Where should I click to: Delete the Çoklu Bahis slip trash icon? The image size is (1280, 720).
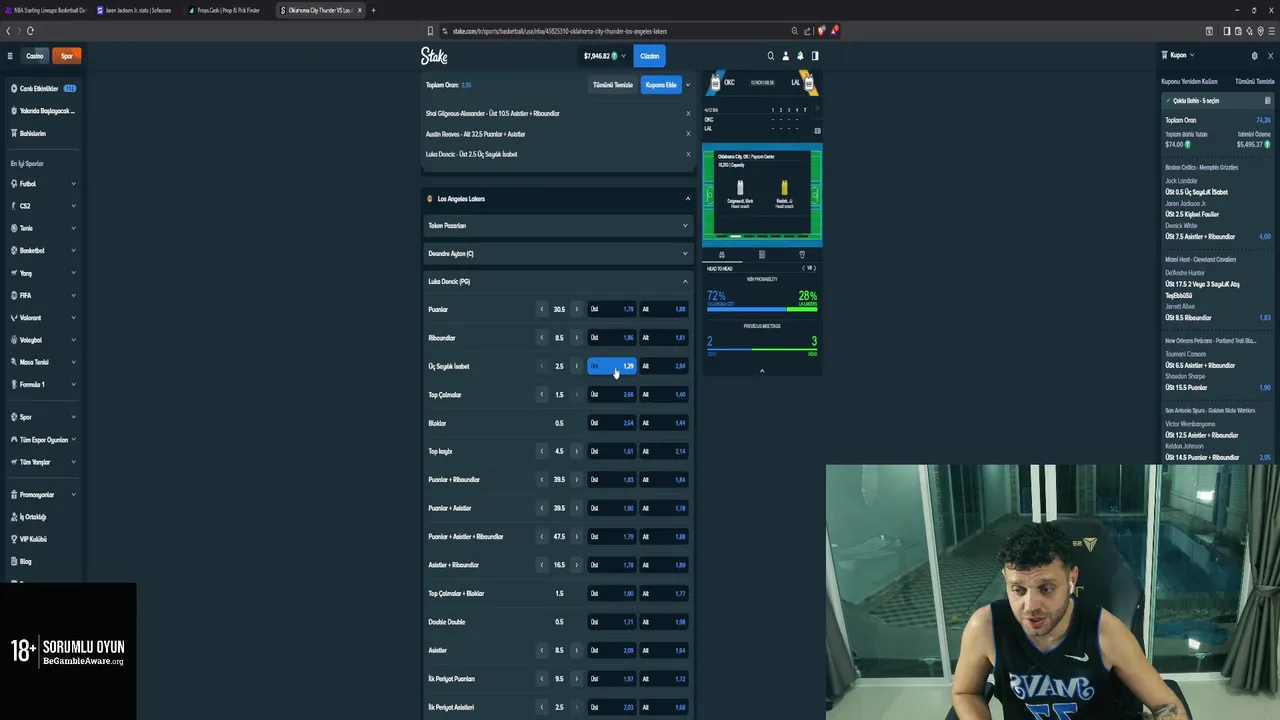point(1267,101)
